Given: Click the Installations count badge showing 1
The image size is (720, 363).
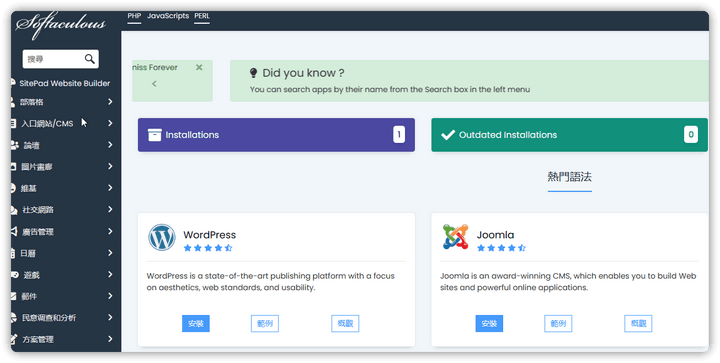Looking at the screenshot, I should pos(399,135).
